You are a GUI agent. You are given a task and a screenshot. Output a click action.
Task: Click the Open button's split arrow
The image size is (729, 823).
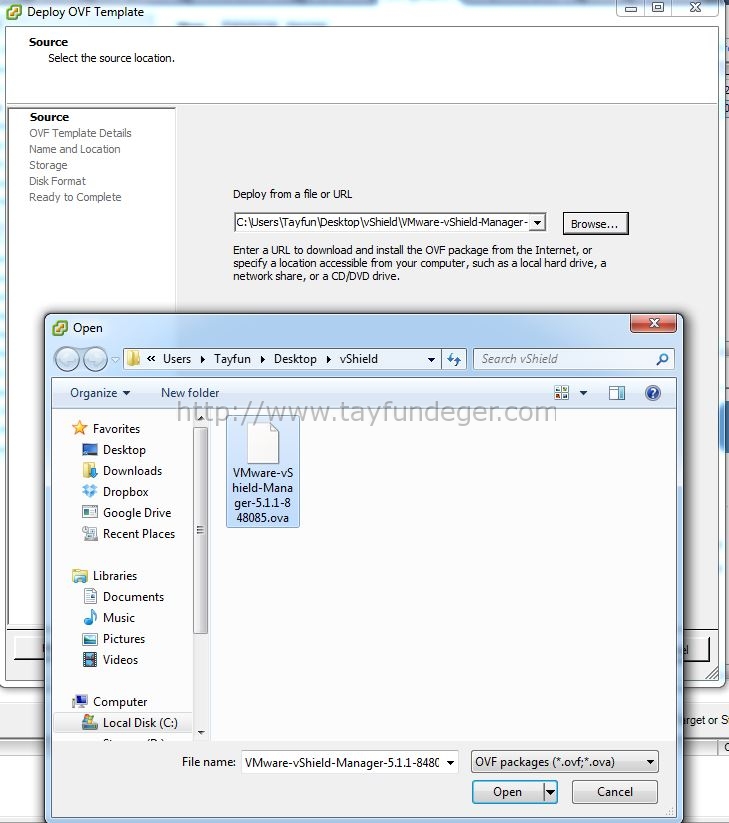pos(550,792)
